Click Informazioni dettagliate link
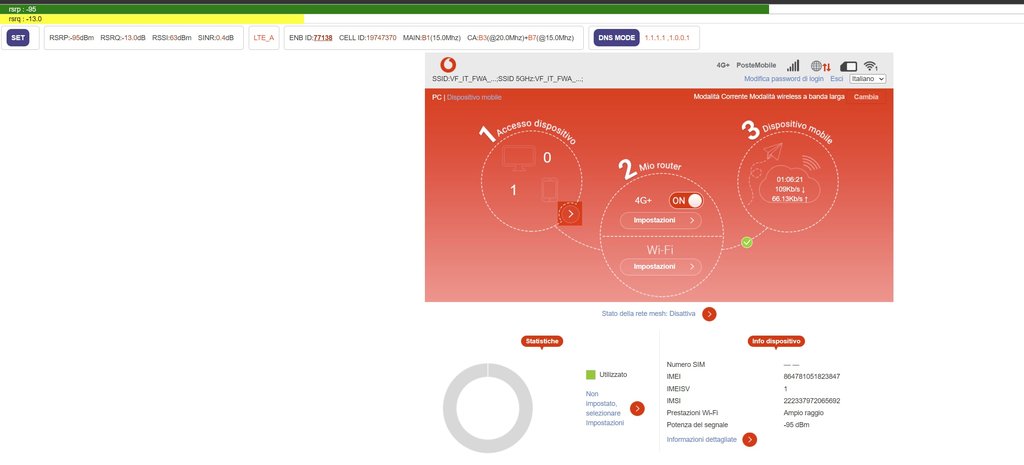This screenshot has height=465, width=1024. (x=701, y=440)
